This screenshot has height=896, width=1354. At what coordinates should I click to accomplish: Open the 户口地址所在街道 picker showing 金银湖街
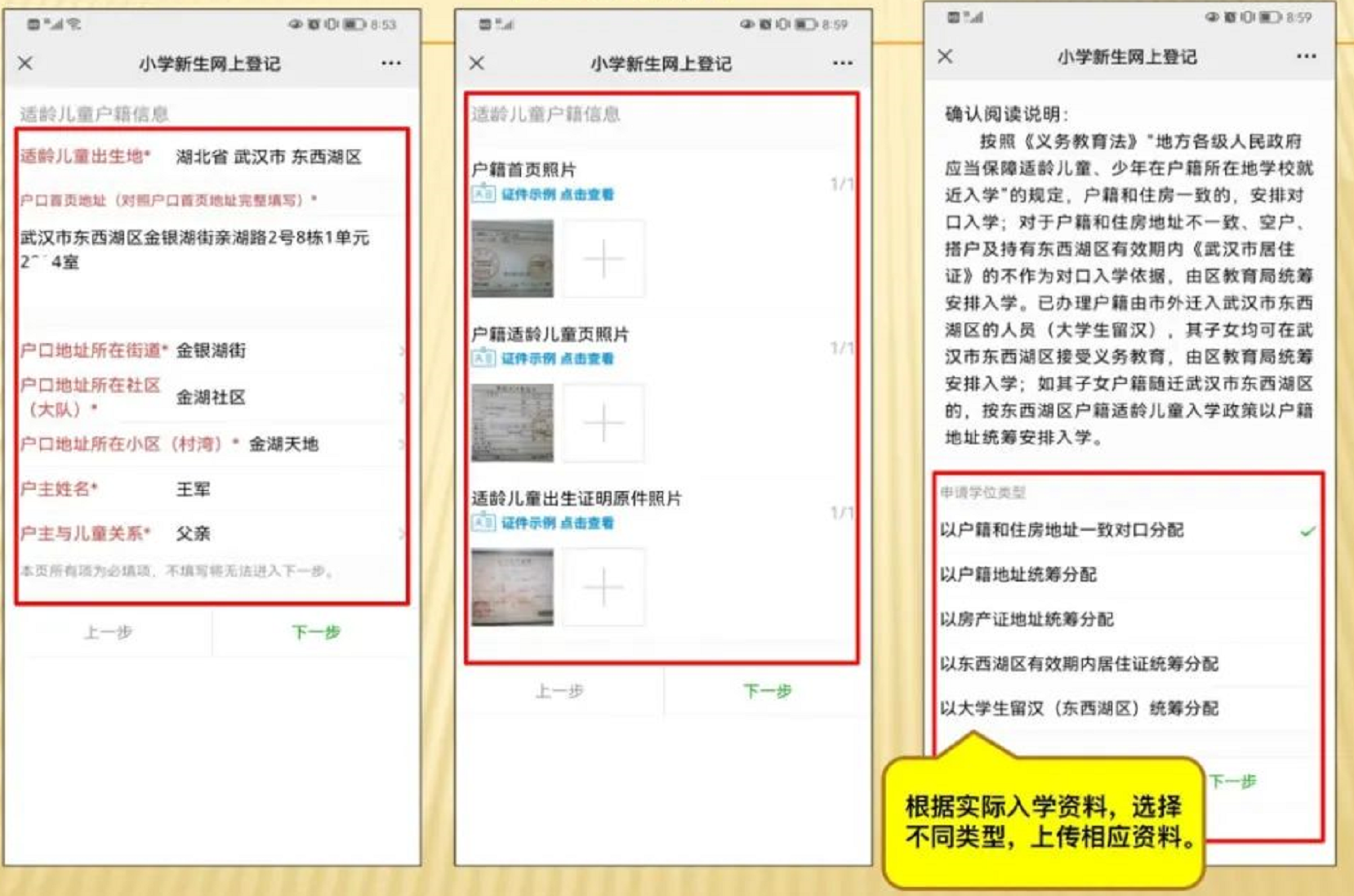coord(212,350)
